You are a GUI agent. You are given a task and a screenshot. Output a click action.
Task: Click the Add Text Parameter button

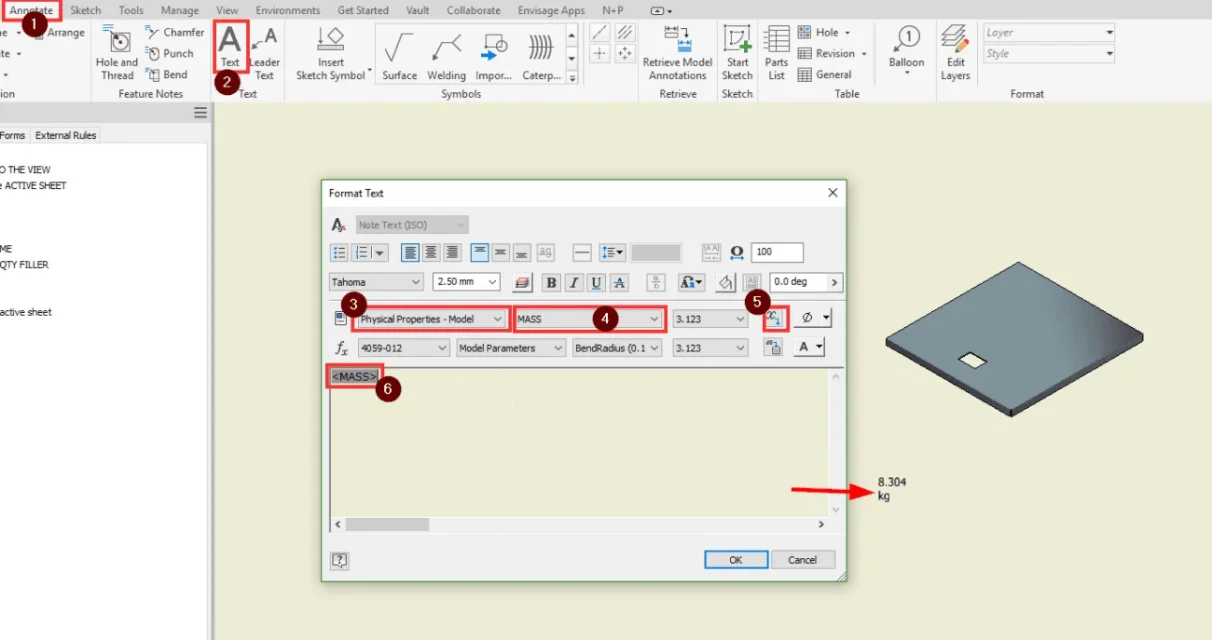[775, 319]
